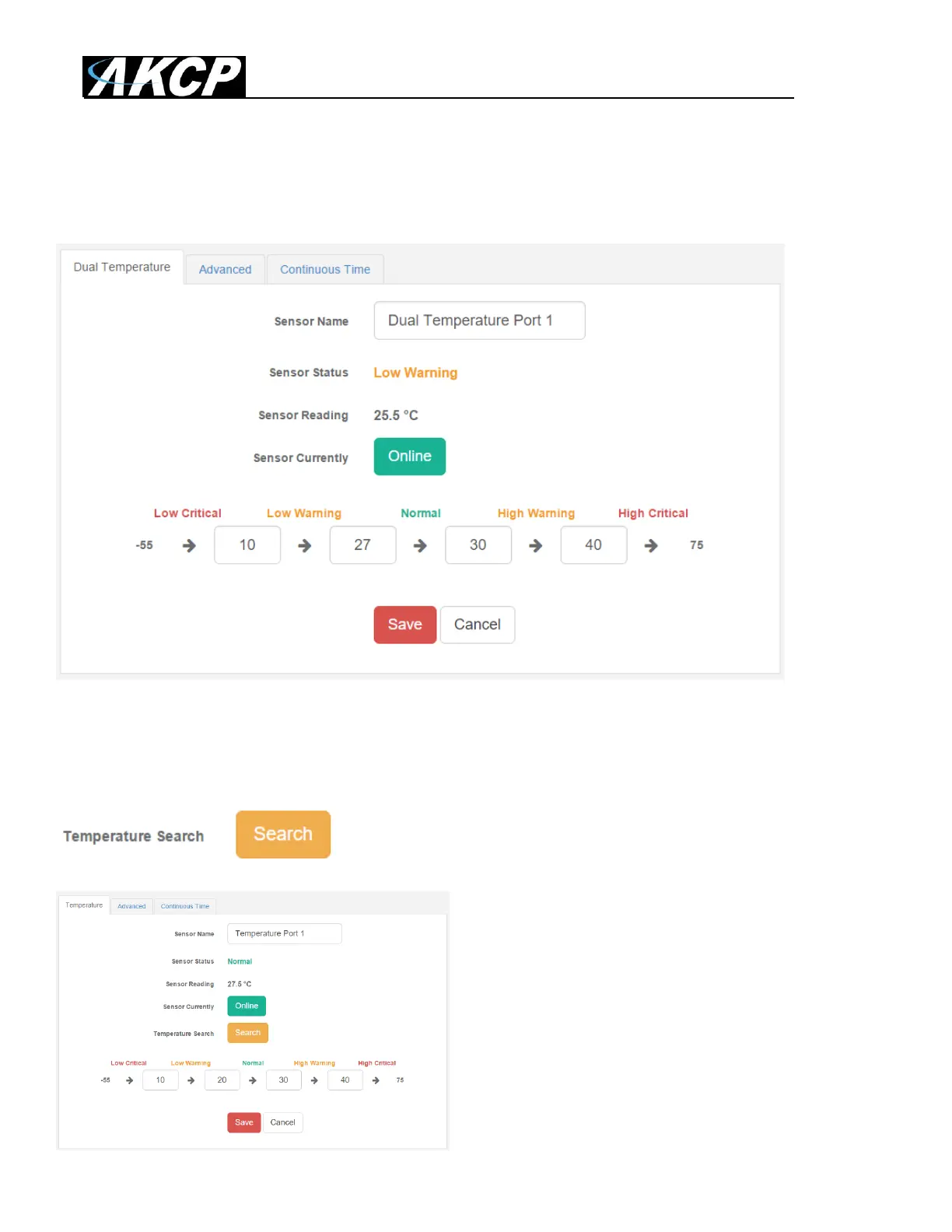This screenshot has width=952, height=1232.
Task: Click arrow after the Normal 30 field
Action: coord(536,546)
